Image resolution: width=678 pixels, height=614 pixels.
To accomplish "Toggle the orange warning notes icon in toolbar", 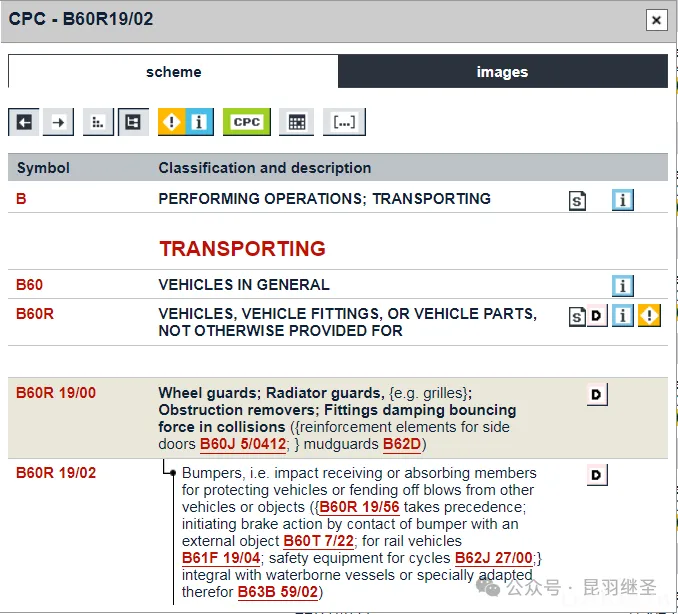I will (173, 122).
